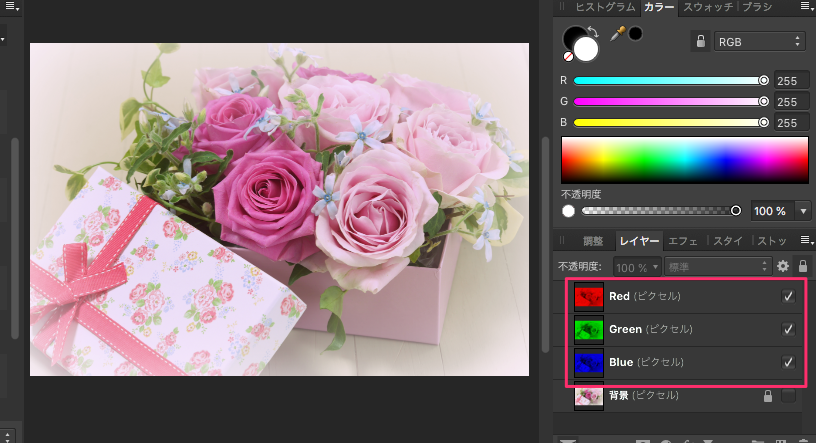Viewport: 816px width, 443px height.
Task: Open the layer blend options gear icon
Action: tap(783, 267)
